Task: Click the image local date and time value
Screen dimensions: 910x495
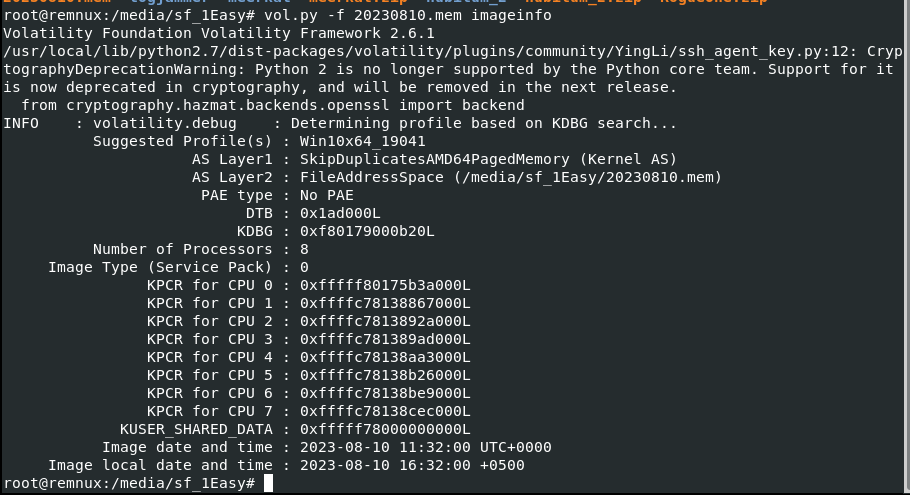Action: [412, 465]
